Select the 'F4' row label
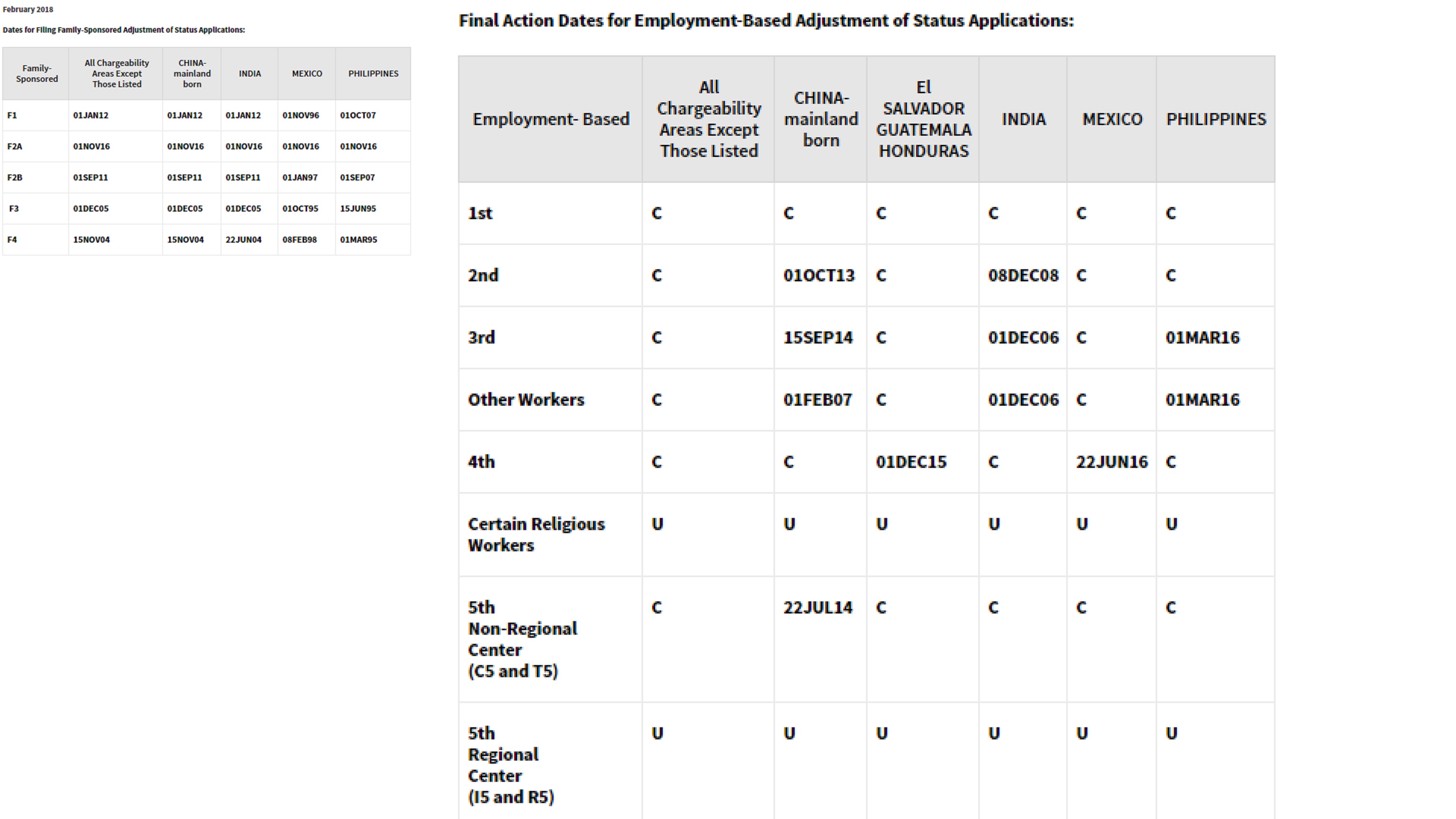 point(12,240)
